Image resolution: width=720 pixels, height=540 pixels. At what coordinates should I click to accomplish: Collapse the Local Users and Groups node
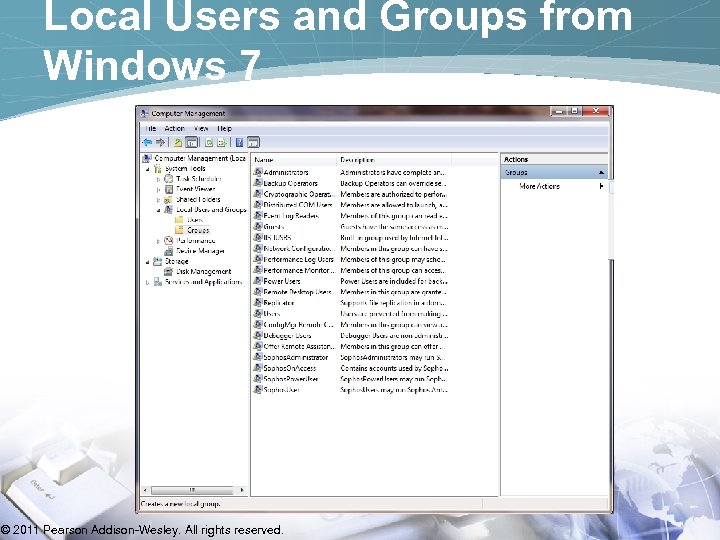coord(158,210)
